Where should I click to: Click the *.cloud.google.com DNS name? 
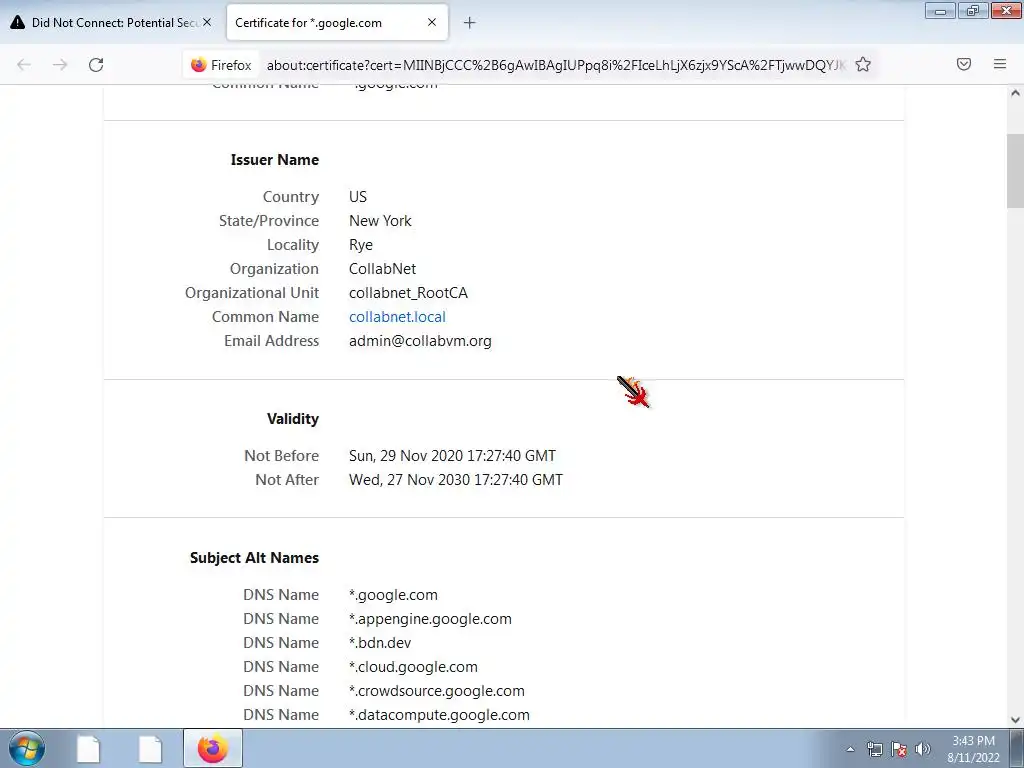pos(413,667)
